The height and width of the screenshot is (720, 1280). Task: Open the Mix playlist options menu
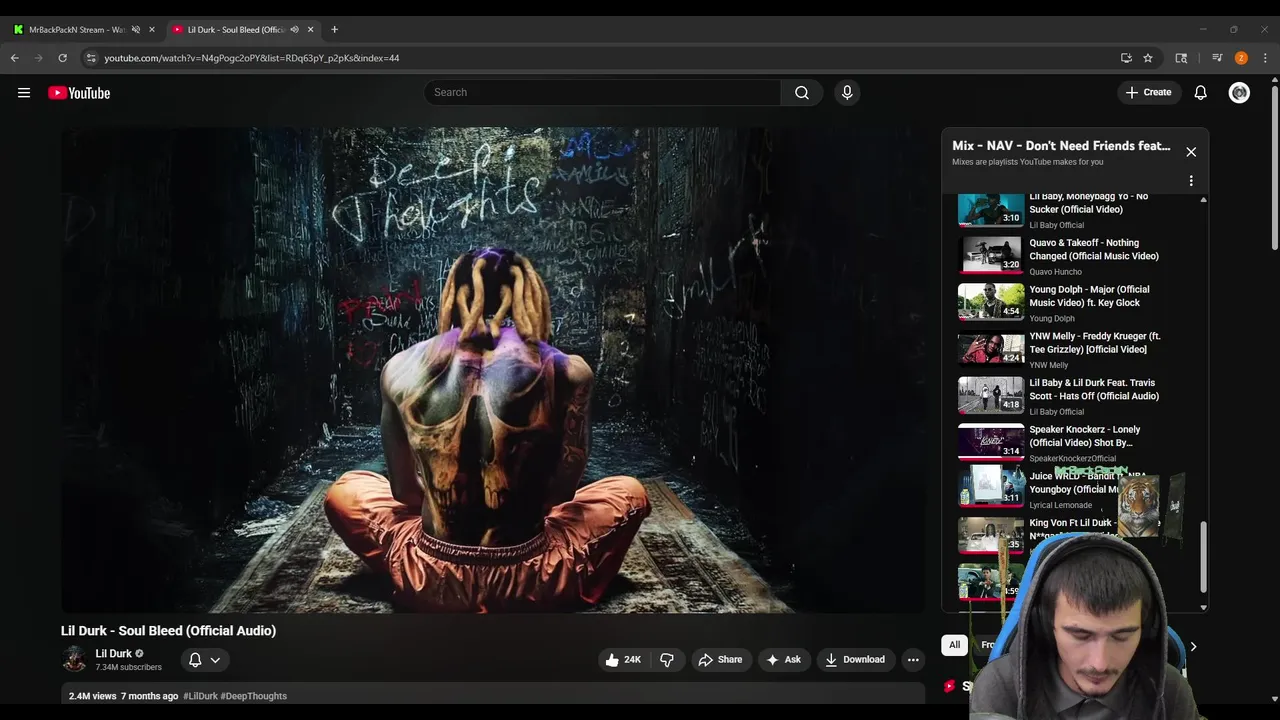tap(1191, 181)
